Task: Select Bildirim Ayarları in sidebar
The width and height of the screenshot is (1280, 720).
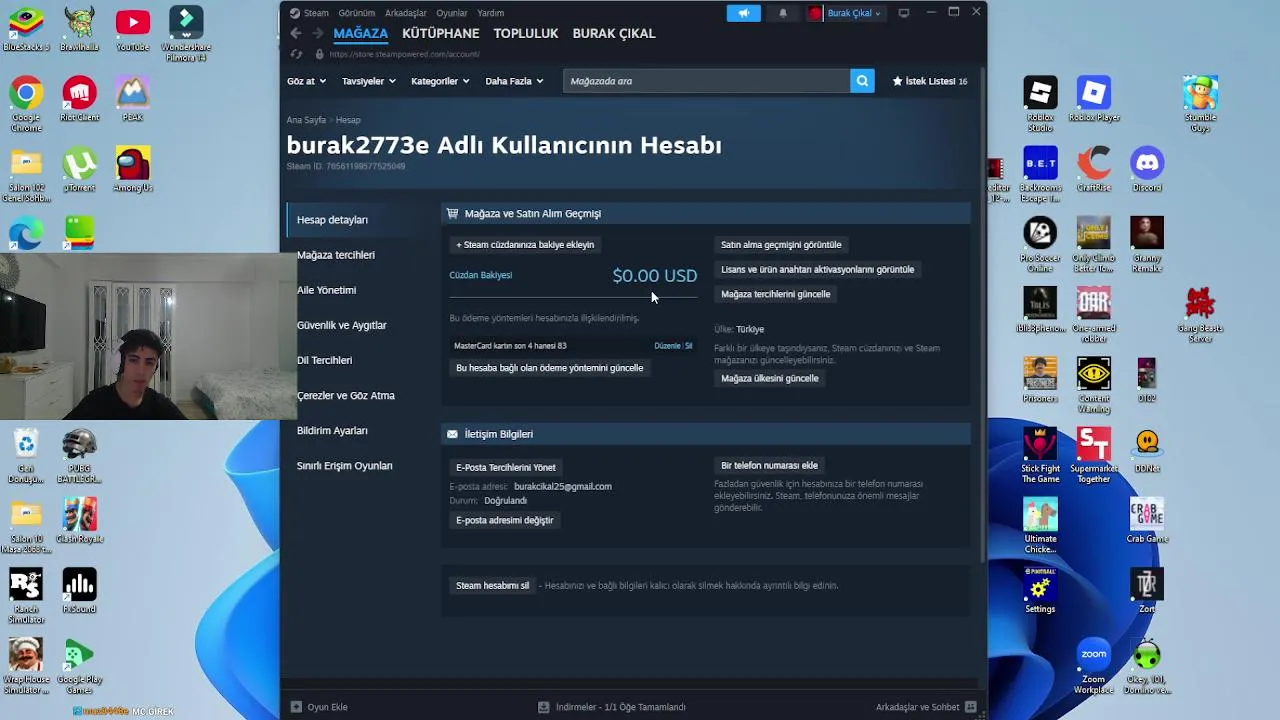Action: (x=332, y=430)
